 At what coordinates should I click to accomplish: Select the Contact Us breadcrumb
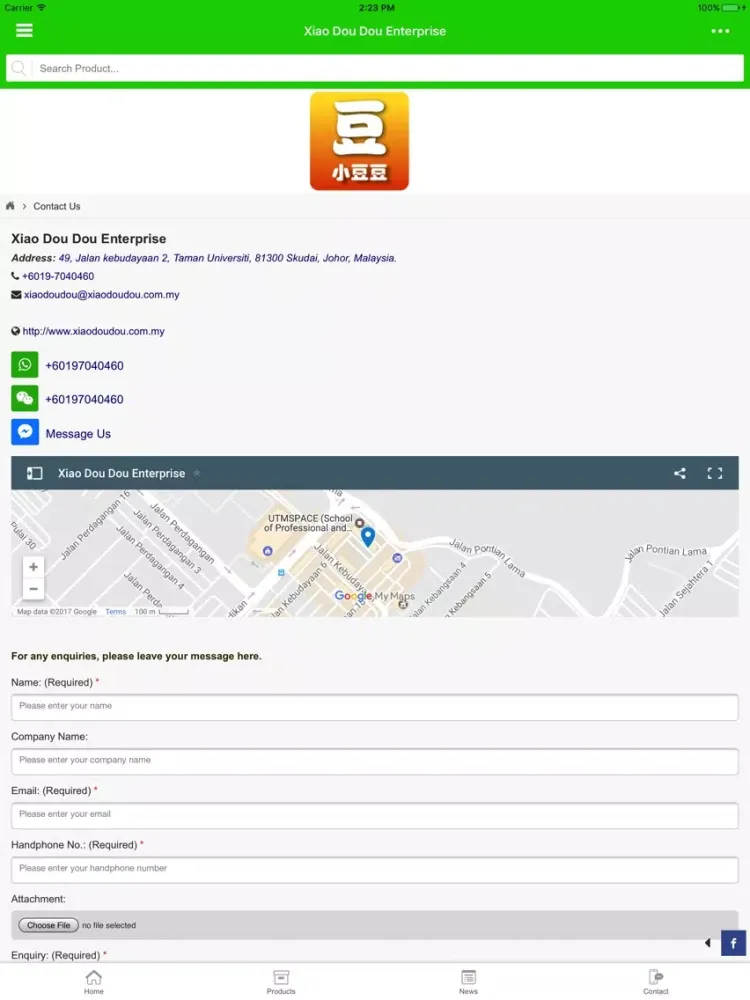point(57,207)
